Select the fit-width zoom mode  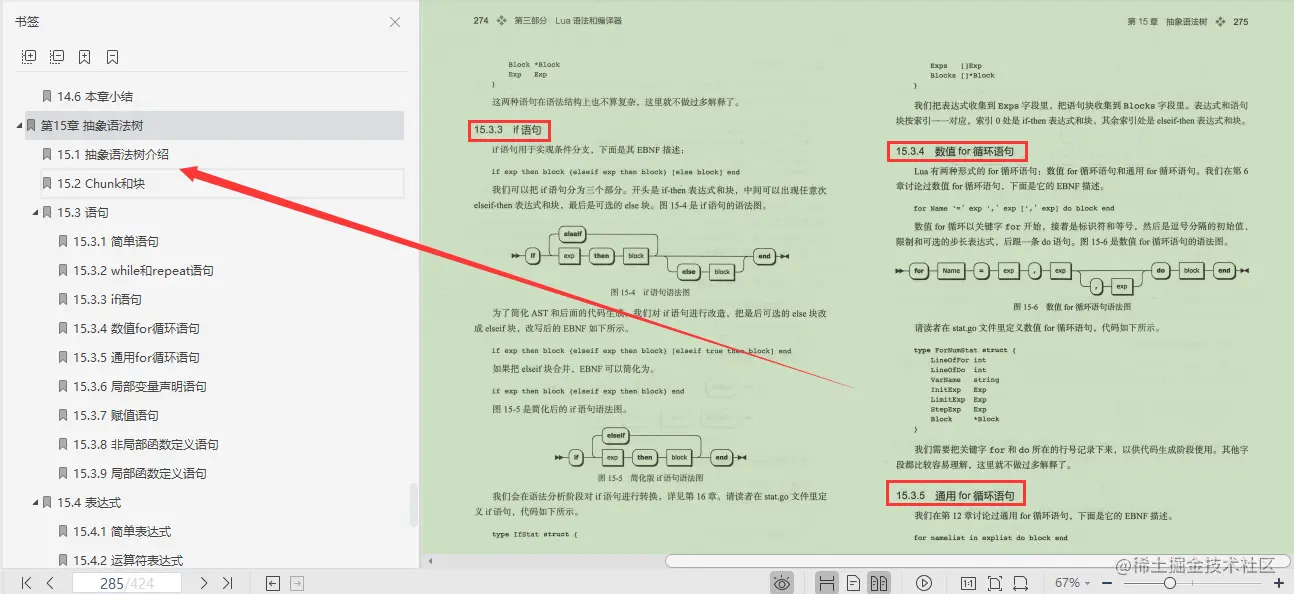click(x=1021, y=582)
